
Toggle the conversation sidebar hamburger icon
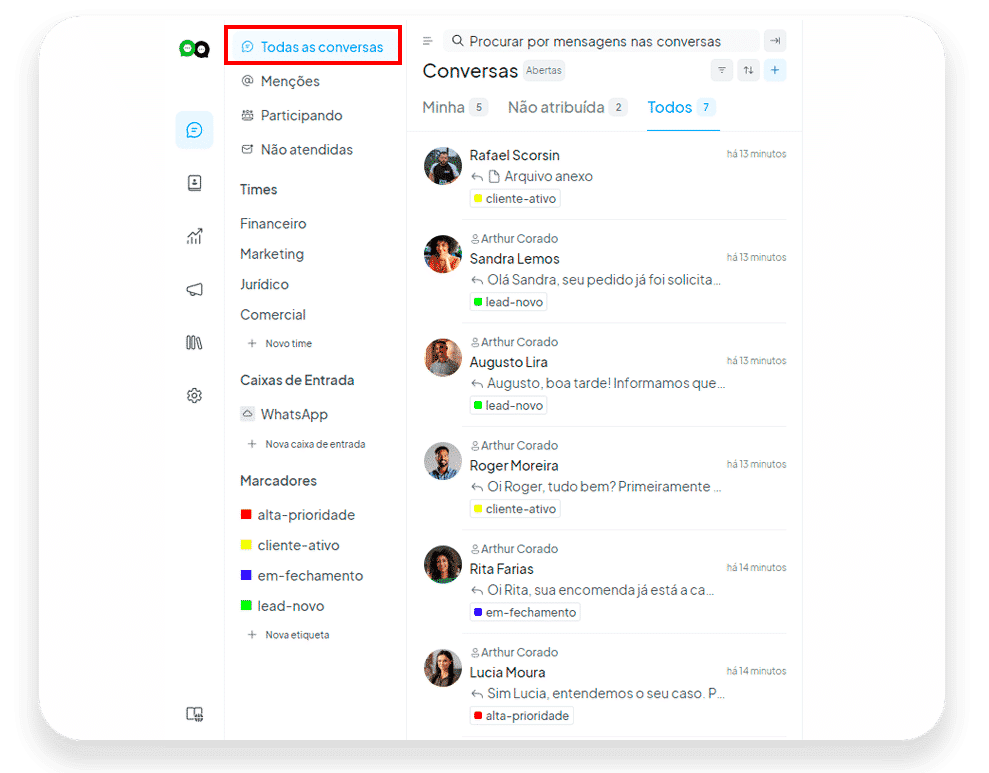(428, 41)
